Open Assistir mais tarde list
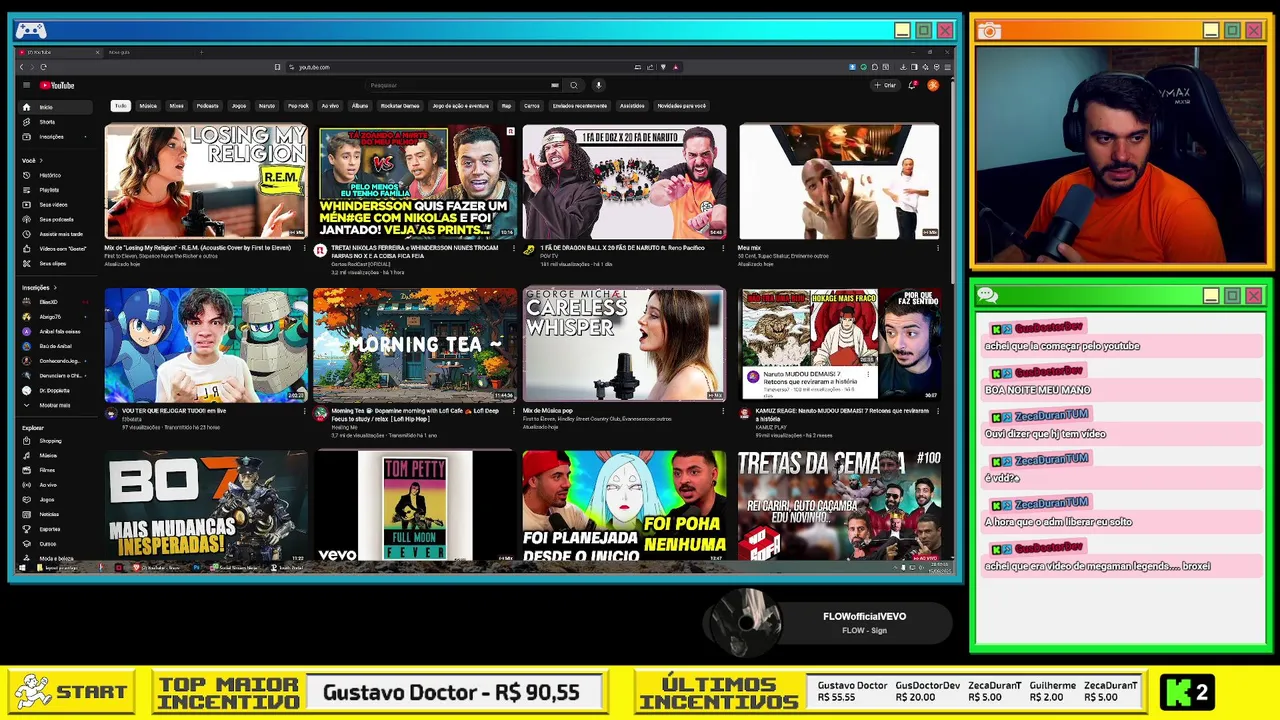The image size is (1280, 720). click(55, 234)
